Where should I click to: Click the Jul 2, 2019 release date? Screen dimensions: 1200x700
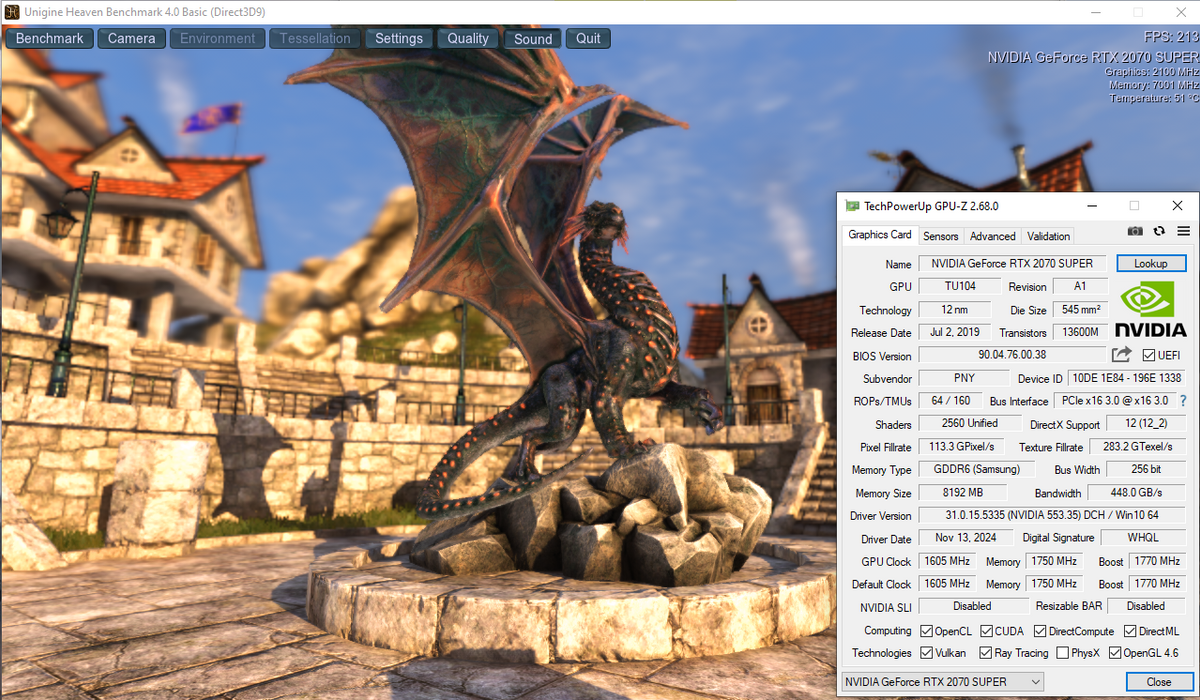click(x=954, y=332)
